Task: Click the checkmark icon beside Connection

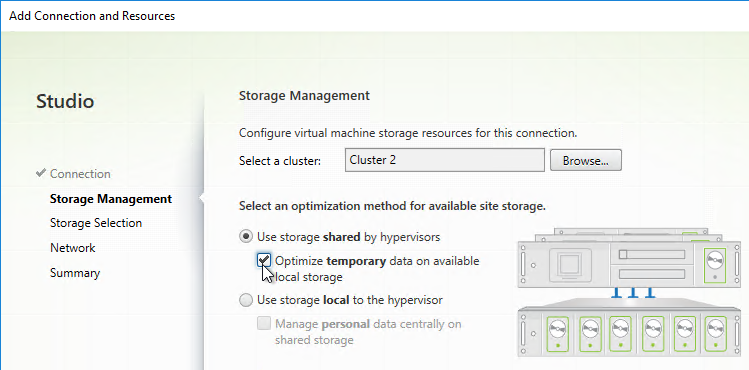Action: coord(41,173)
